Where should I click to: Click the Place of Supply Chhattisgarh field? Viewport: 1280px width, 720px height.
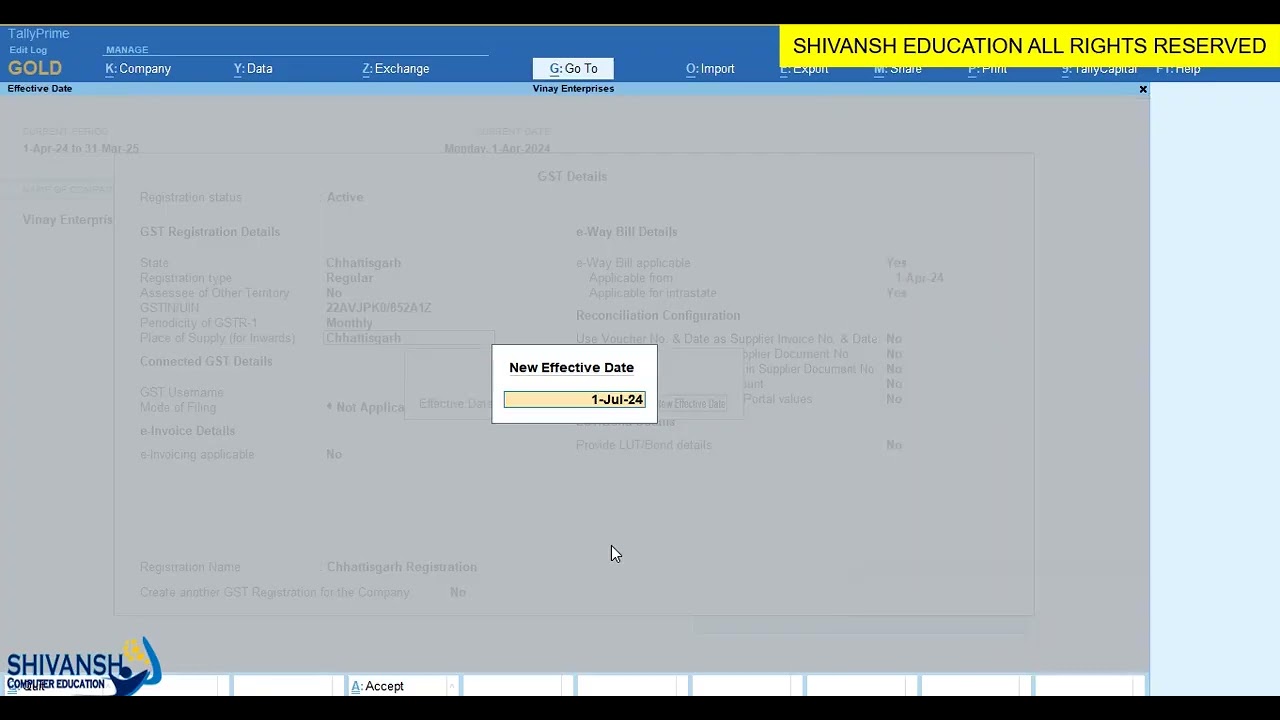[x=408, y=338]
